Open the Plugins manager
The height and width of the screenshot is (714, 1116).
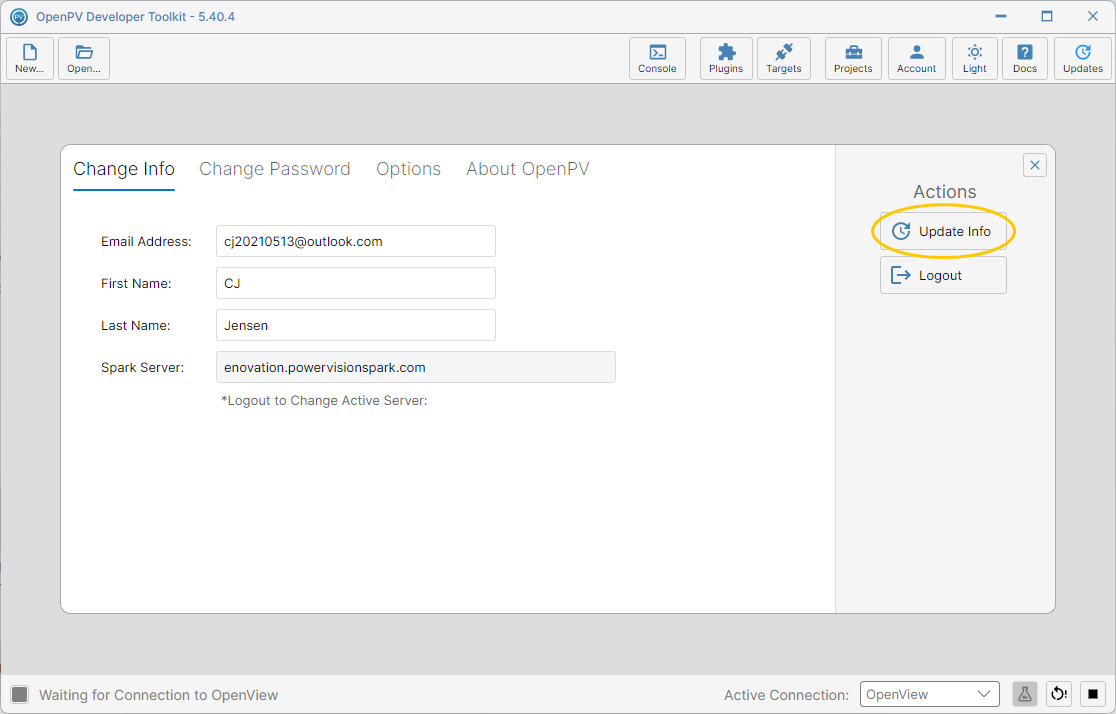[x=726, y=58]
